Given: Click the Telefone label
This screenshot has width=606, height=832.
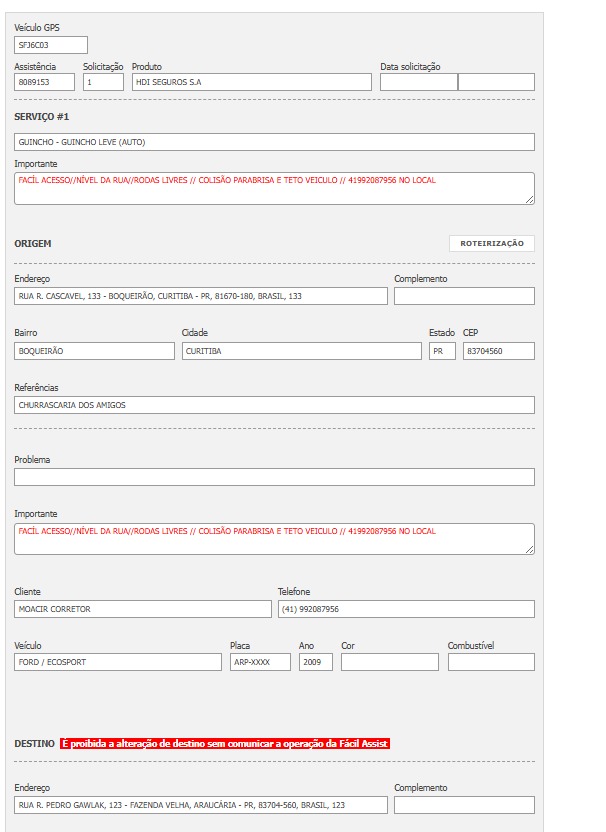Looking at the screenshot, I should point(294,592).
